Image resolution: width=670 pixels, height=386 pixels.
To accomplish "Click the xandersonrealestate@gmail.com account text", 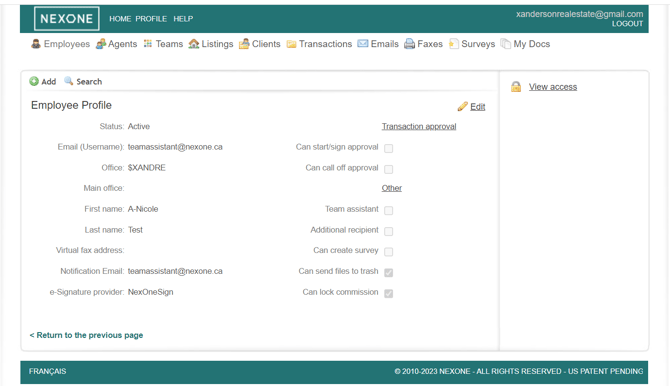I will coord(579,14).
